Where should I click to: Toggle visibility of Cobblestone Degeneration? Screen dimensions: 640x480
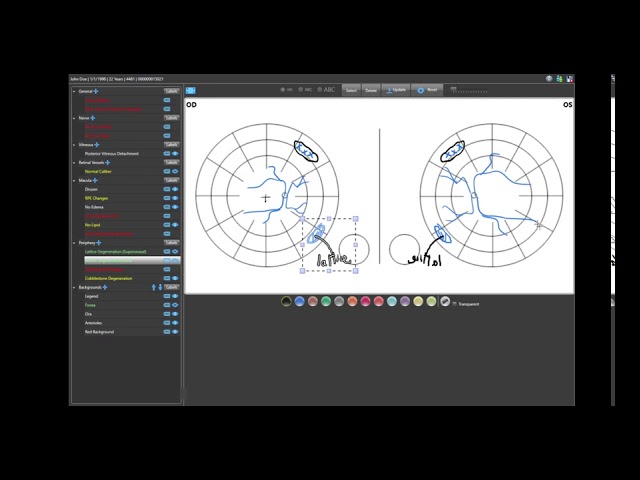tap(175, 278)
